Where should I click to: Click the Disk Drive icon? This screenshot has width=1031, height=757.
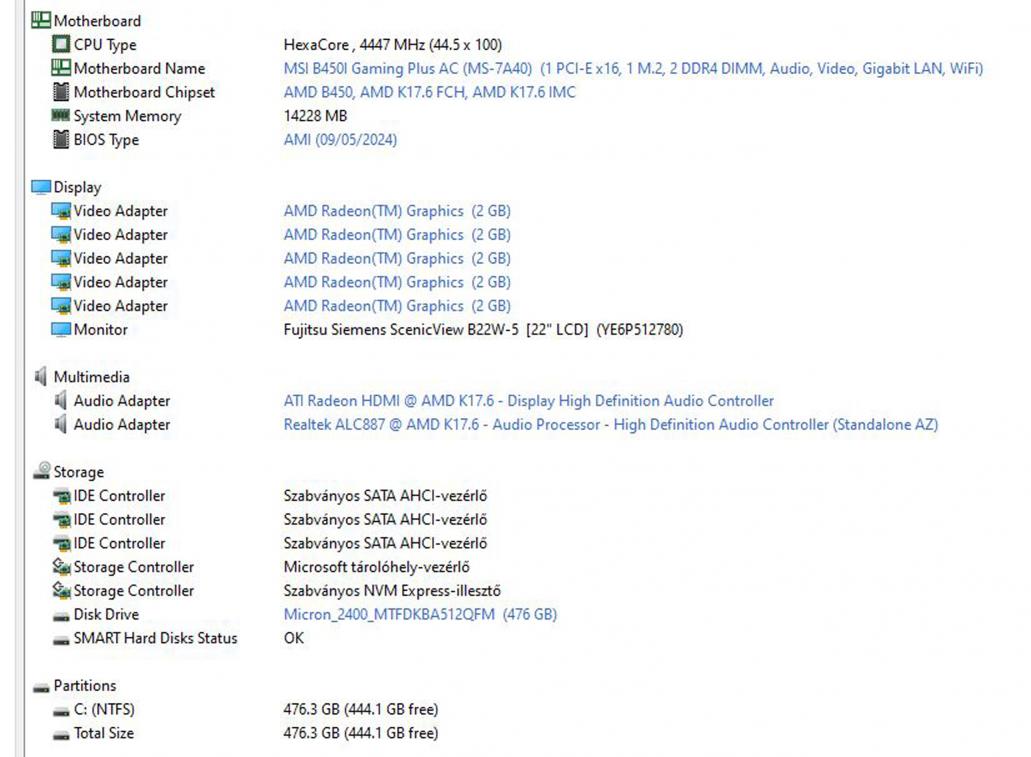coord(61,615)
